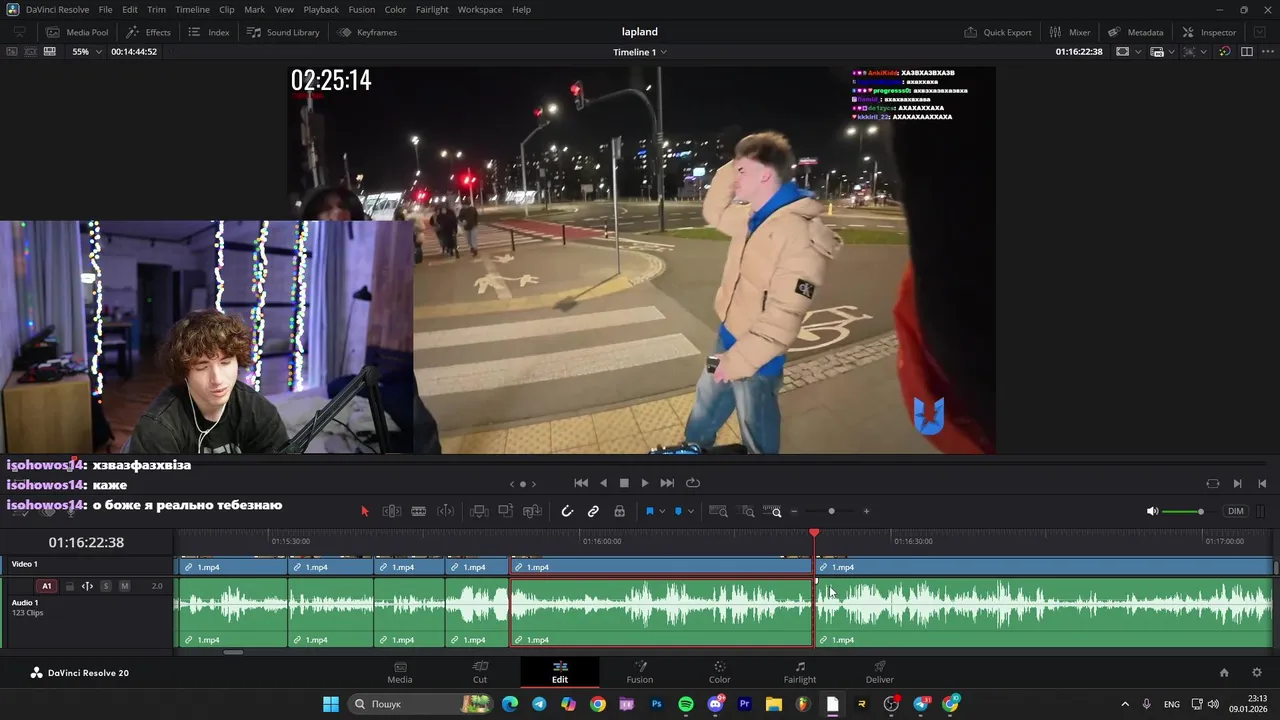
Task: Toggle timeline Snapping magnet icon
Action: 567,511
